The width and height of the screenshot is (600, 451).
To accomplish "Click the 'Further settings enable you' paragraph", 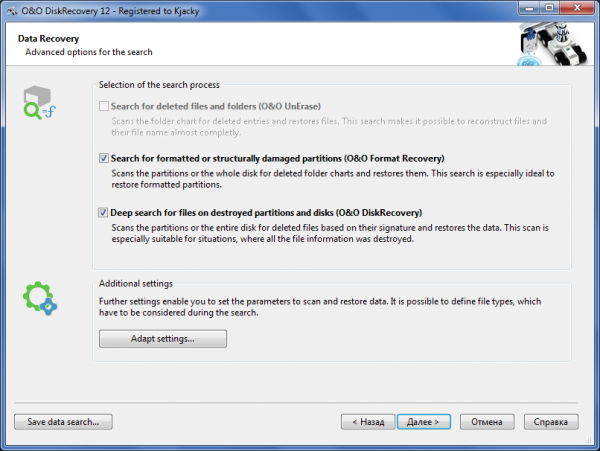I will tap(320, 307).
